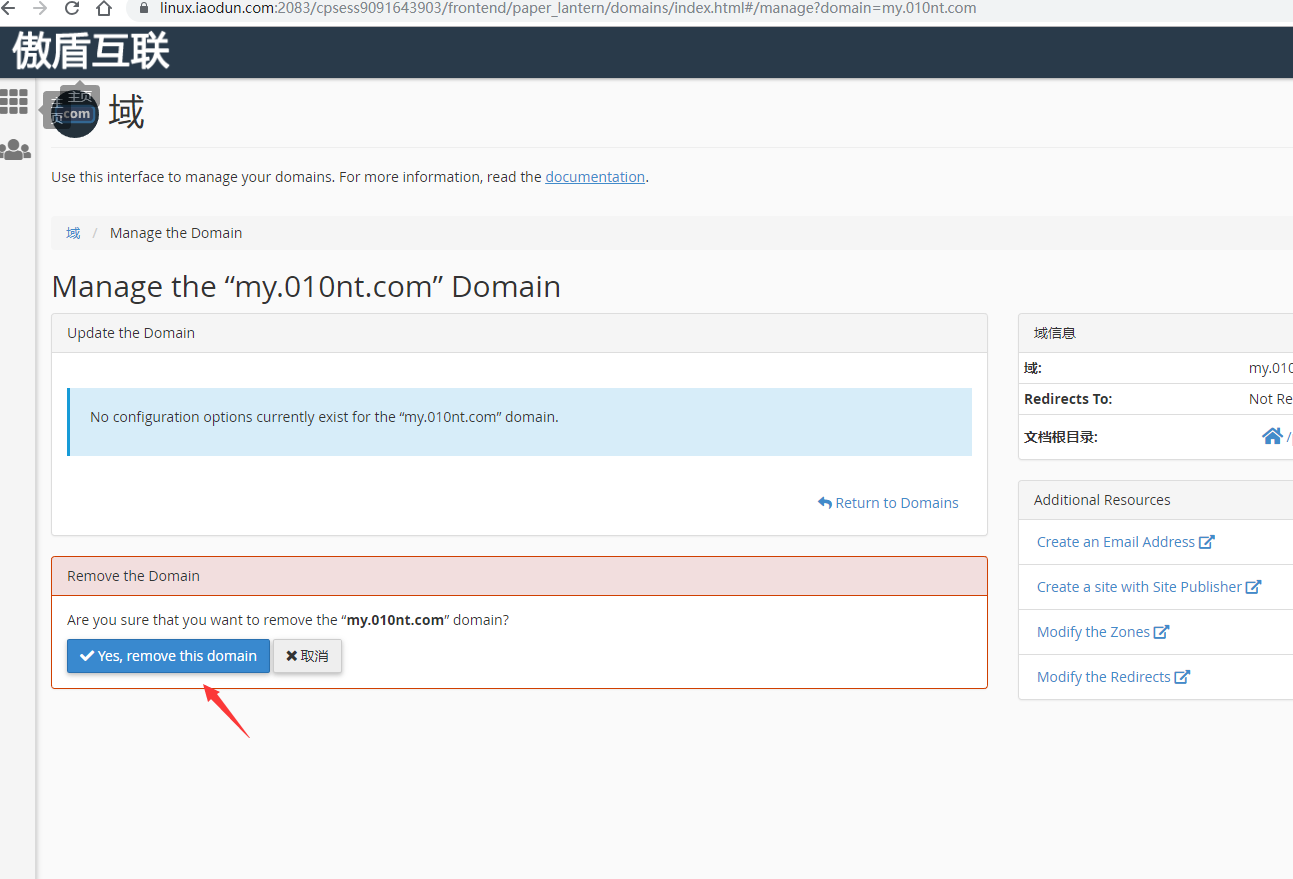Open the Modify the Zones link

[x=1093, y=632]
